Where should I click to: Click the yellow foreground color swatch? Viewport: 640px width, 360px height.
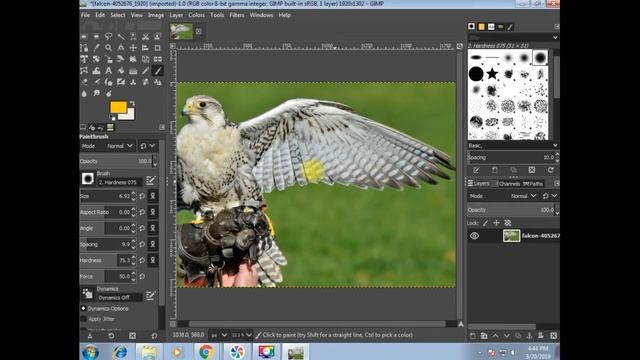coord(118,107)
